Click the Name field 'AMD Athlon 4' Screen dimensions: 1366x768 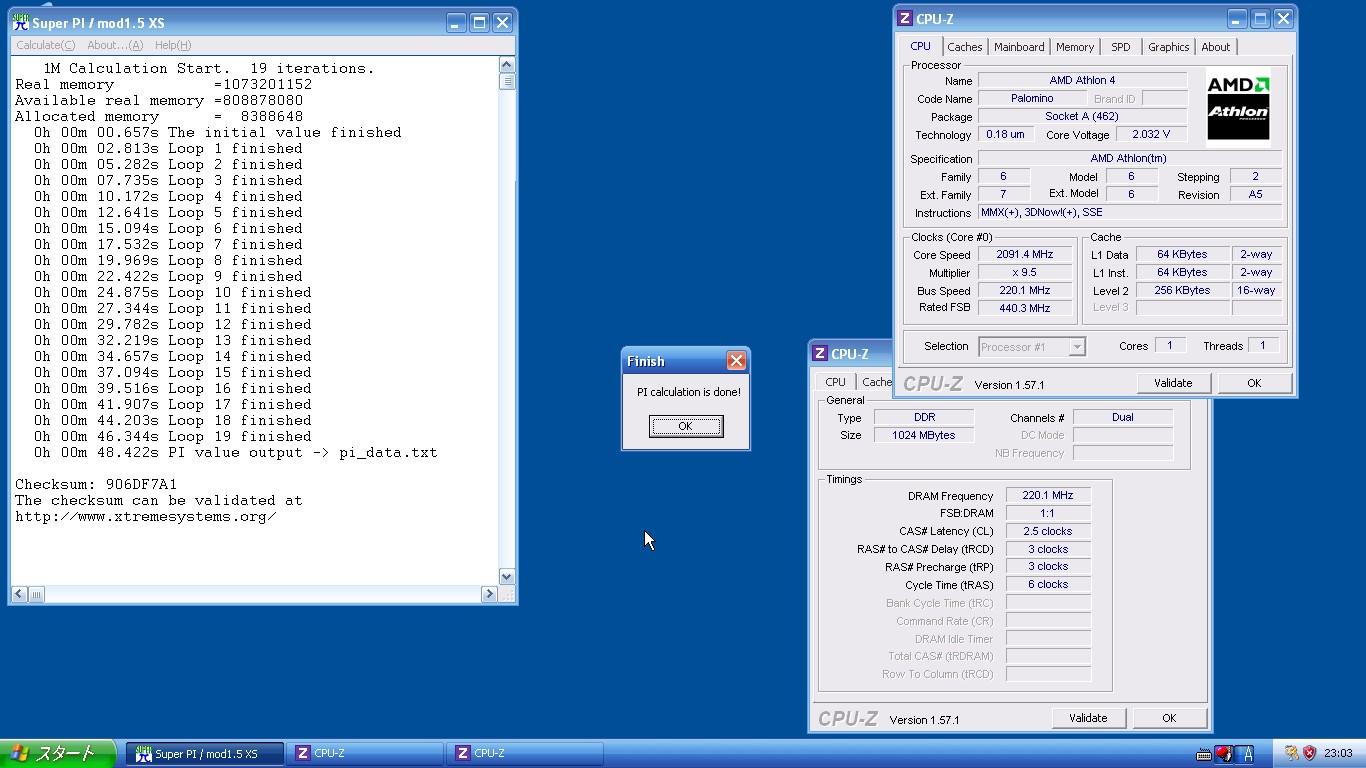(1082, 80)
